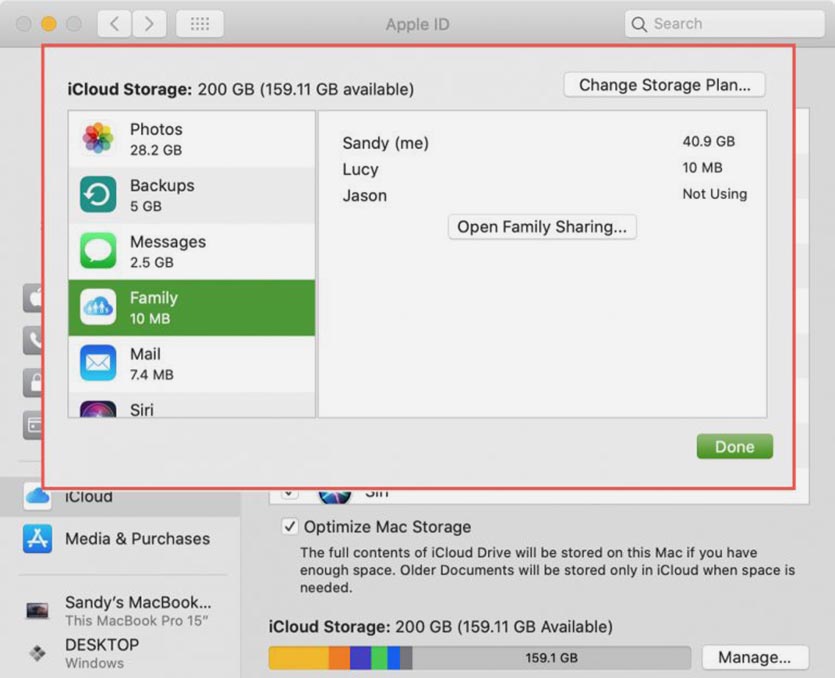This screenshot has height=678, width=835.
Task: Select the Media & Purchases sidebar item
Action: pos(137,538)
